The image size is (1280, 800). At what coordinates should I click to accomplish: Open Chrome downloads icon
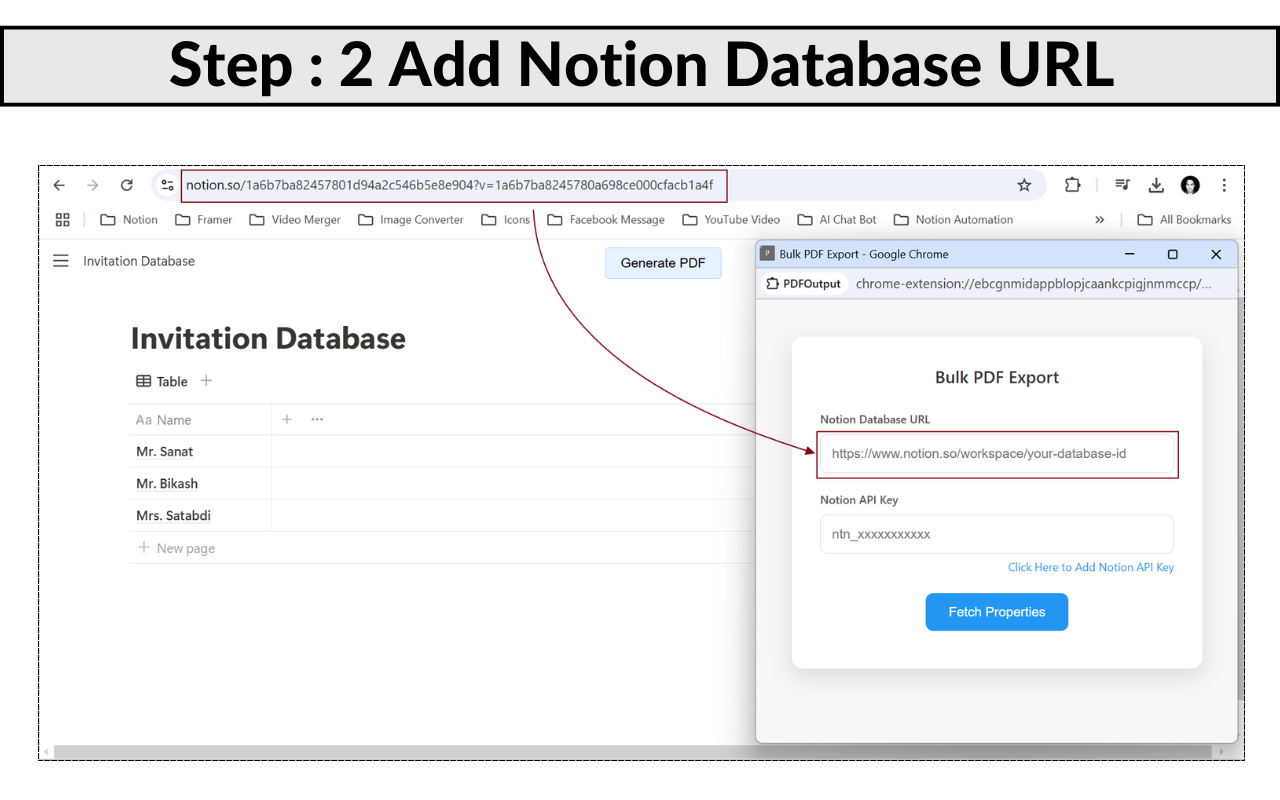pos(1156,185)
